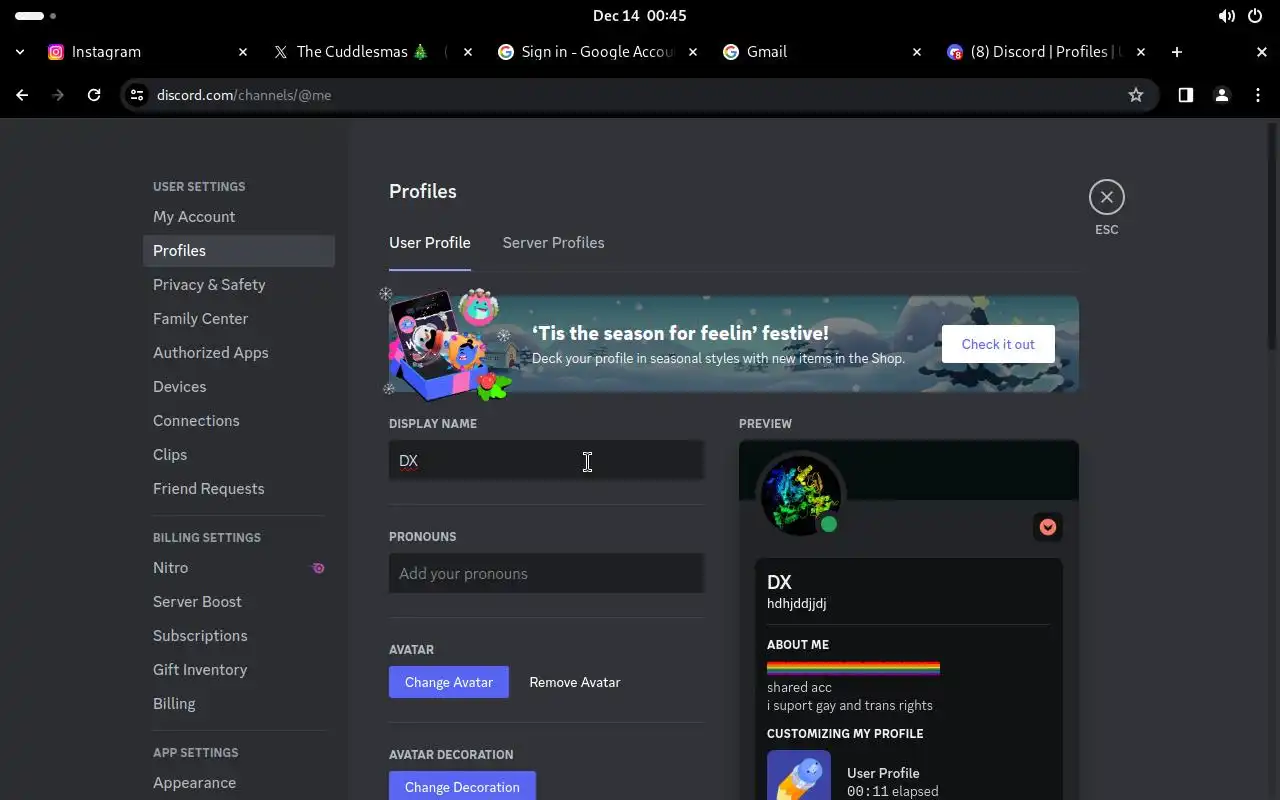Image resolution: width=1280 pixels, height=800 pixels.
Task: Click the clock showing Dec 14 00:45
Action: (x=639, y=16)
